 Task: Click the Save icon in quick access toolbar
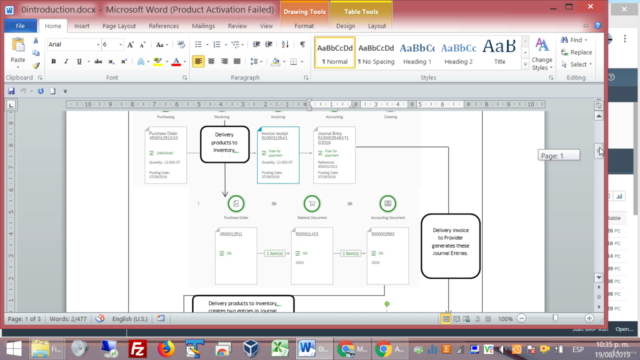click(x=11, y=91)
